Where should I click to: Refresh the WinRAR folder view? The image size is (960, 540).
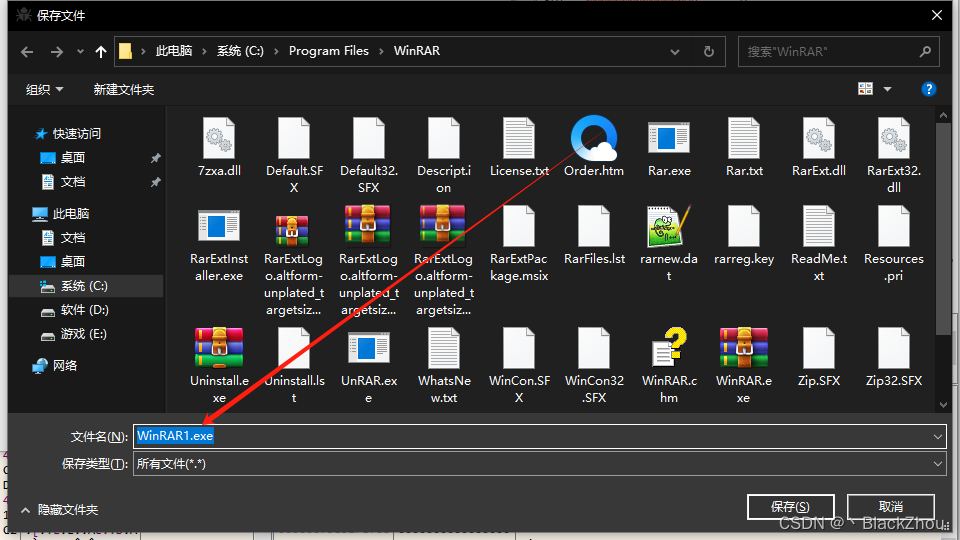[x=709, y=51]
